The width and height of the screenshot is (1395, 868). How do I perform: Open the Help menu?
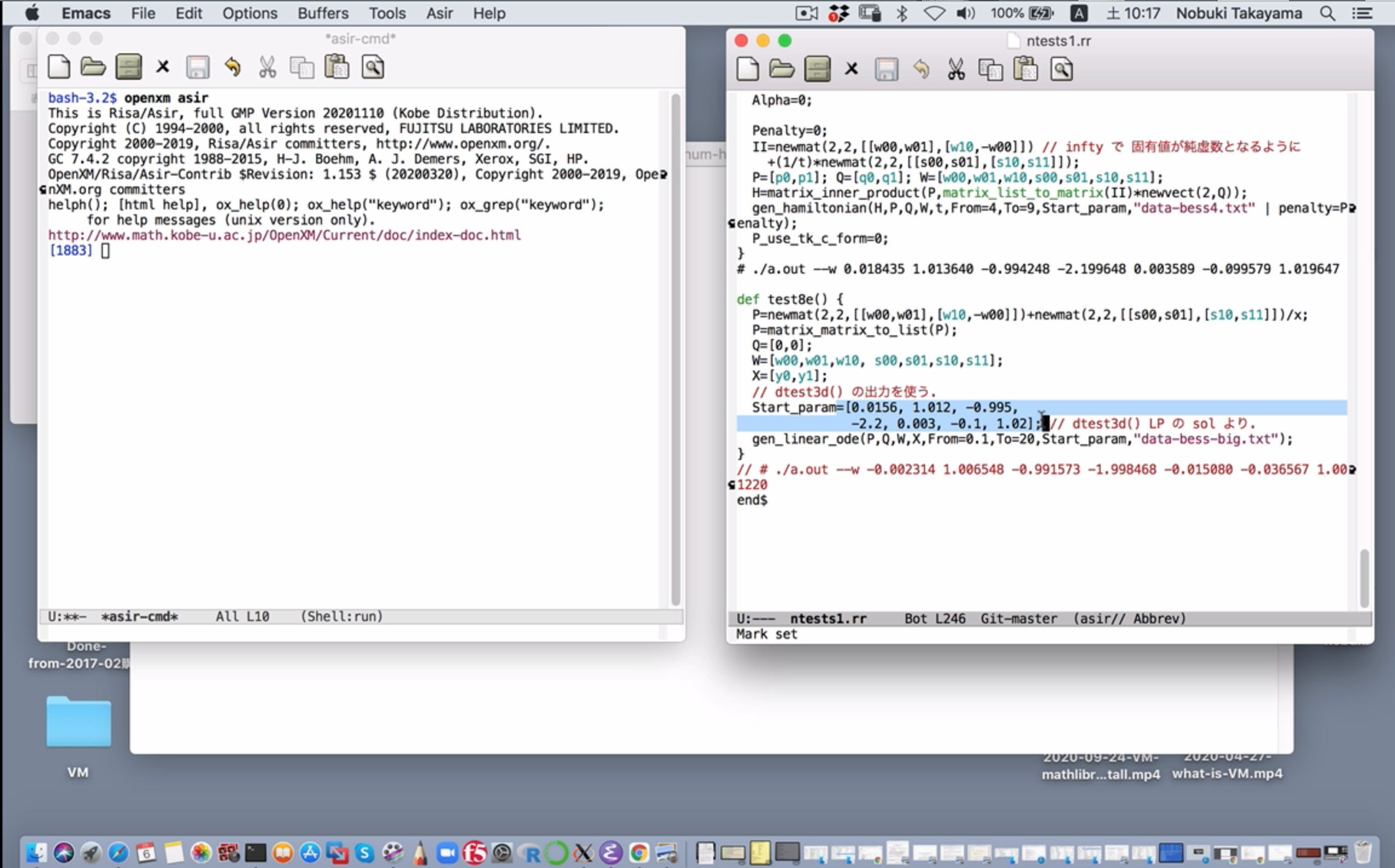pos(489,13)
